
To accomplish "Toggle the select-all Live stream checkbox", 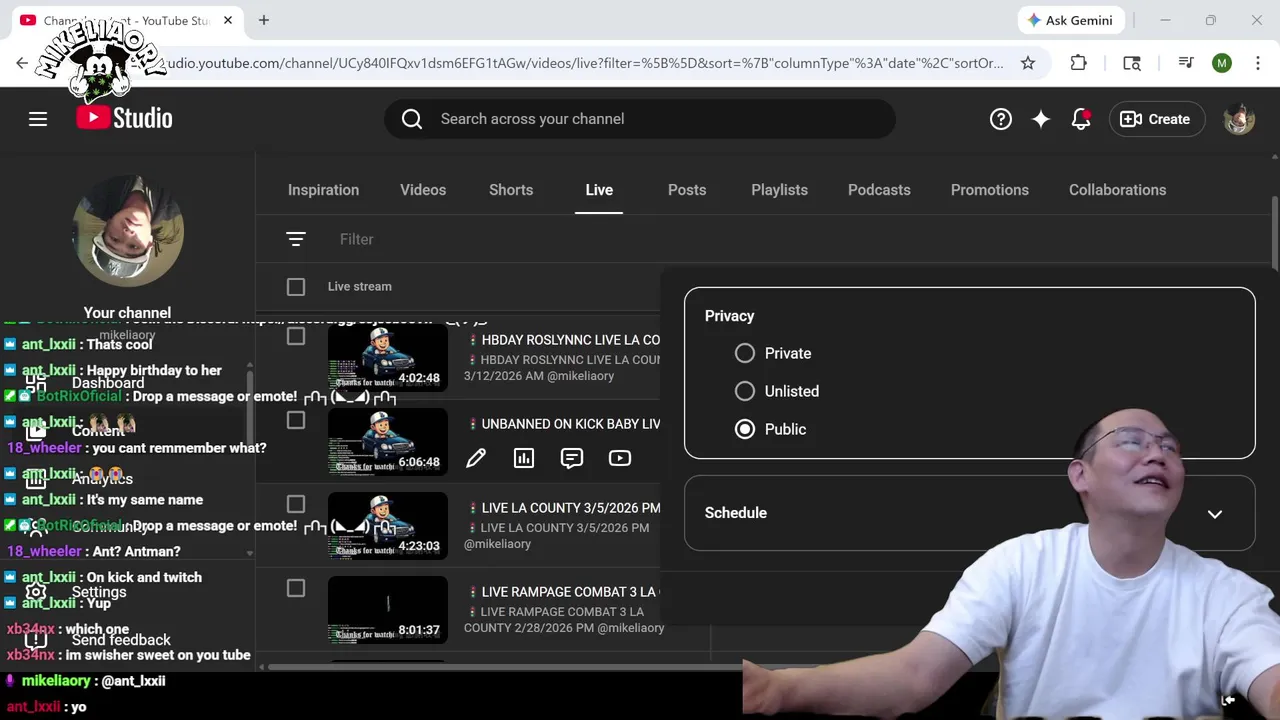I will point(296,287).
